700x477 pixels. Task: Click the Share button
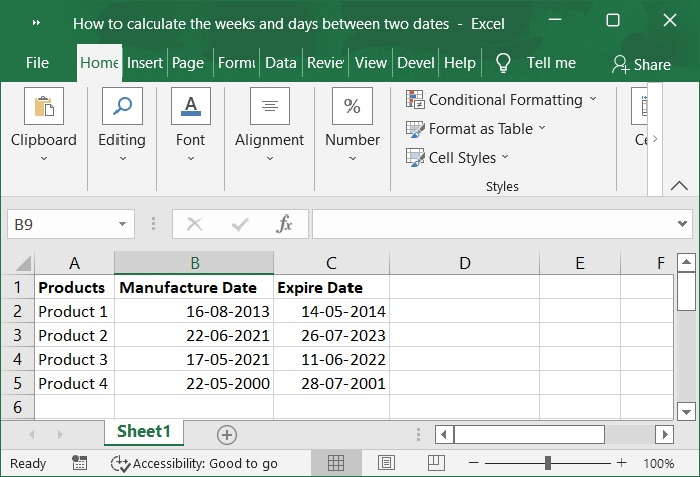pos(641,64)
